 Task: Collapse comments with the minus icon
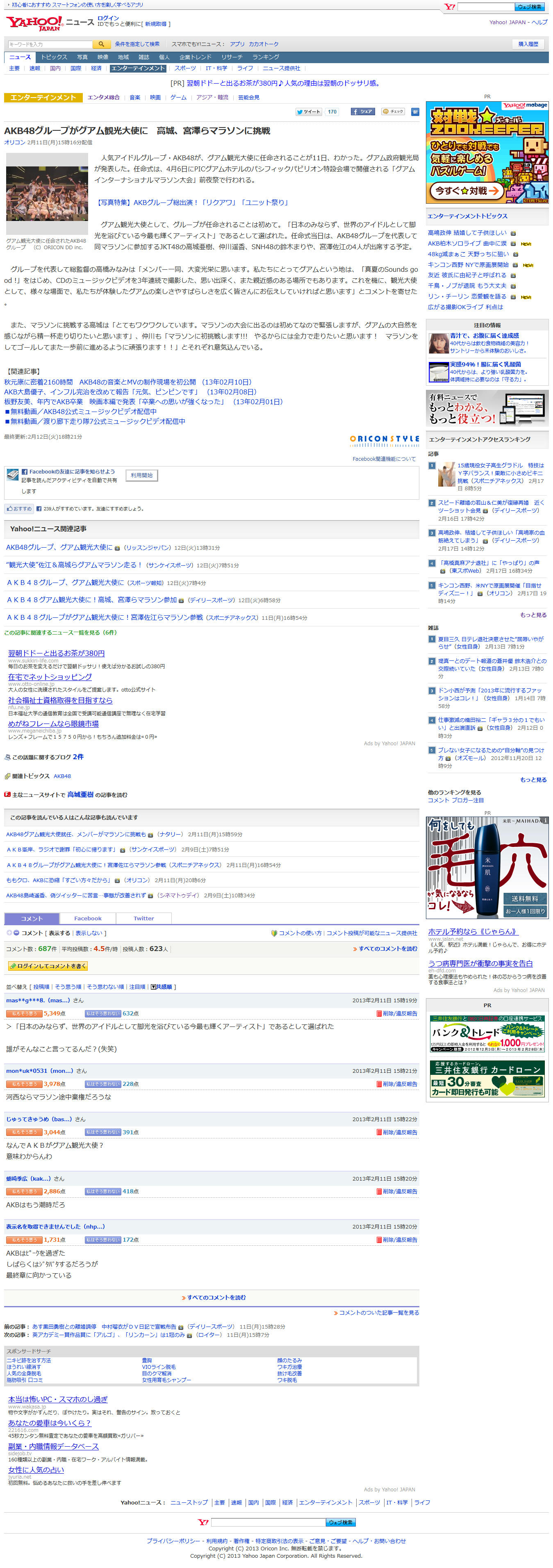click(x=16, y=933)
